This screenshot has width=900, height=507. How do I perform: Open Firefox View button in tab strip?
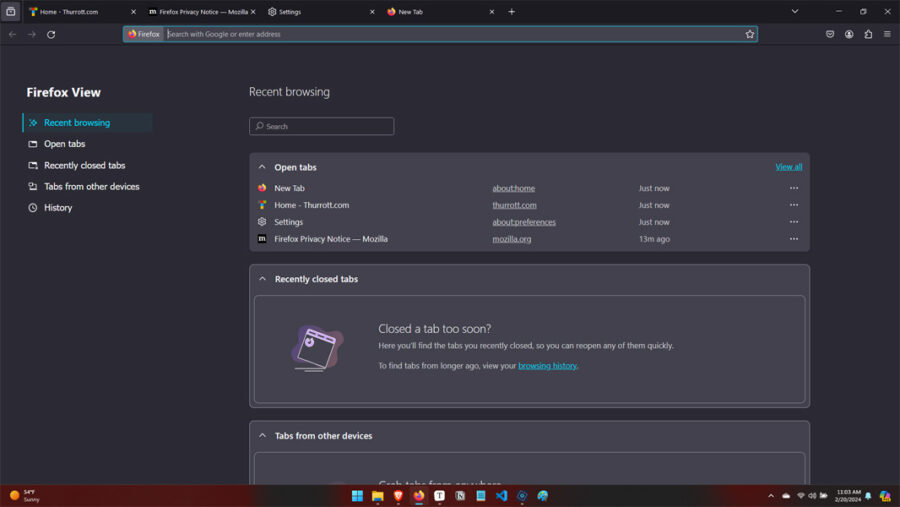(10, 11)
